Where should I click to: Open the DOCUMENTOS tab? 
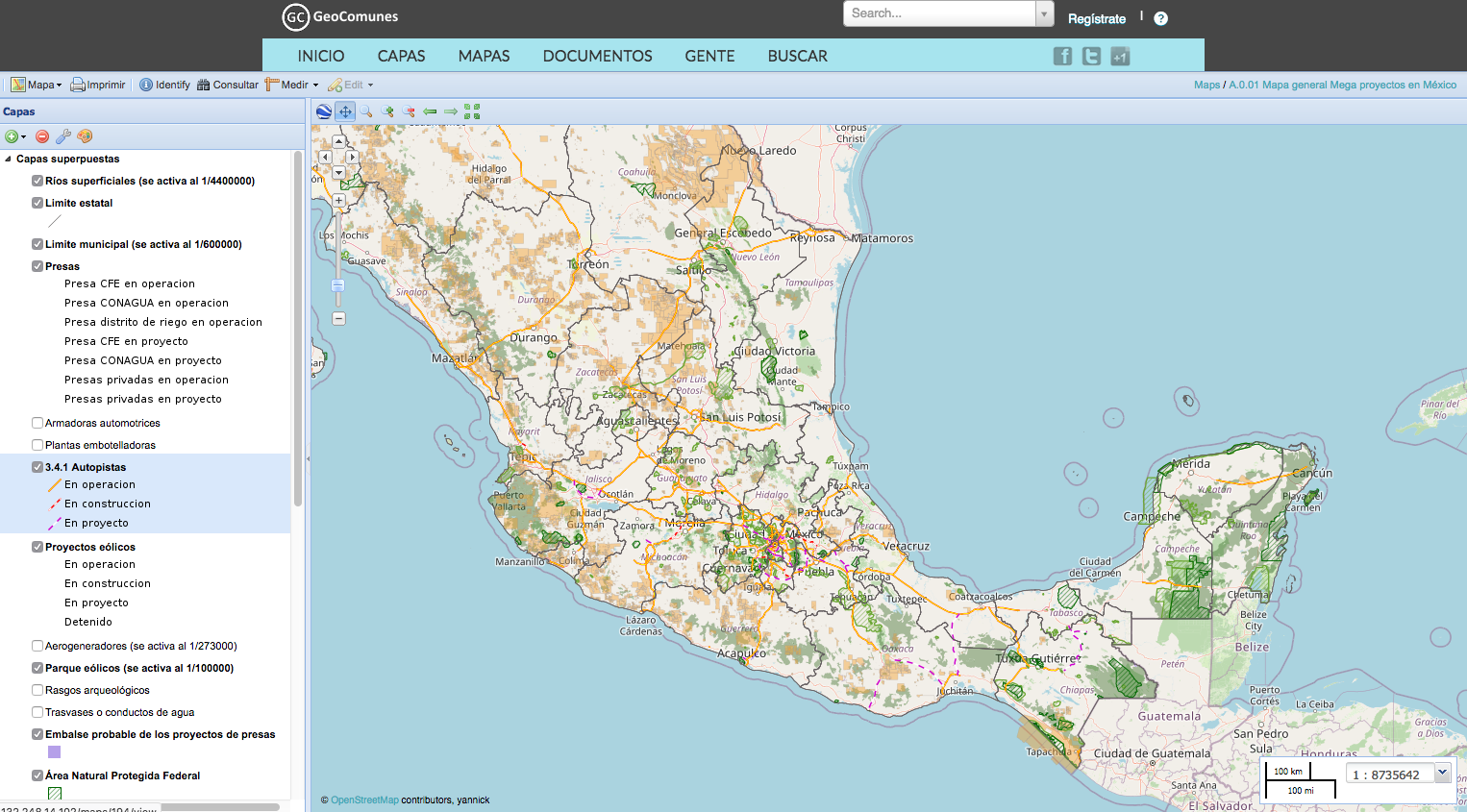pyautogui.click(x=597, y=56)
